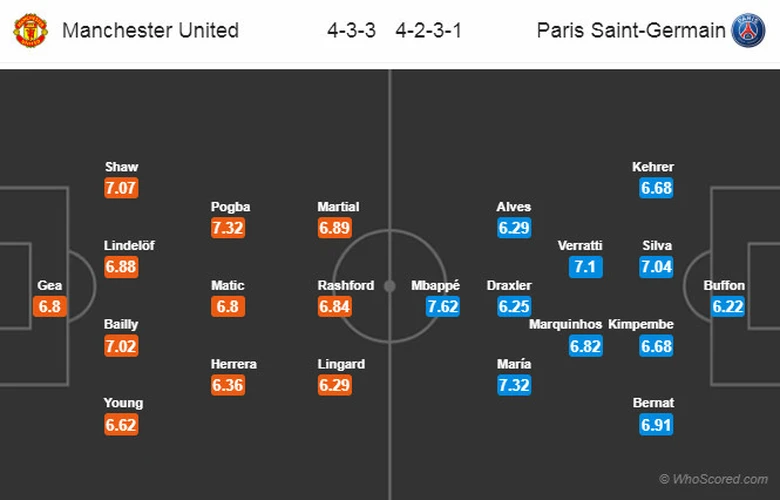Viewport: 780px width, 500px height.
Task: Click Lindelöf's 6.88 rating badge
Action: pos(122,267)
